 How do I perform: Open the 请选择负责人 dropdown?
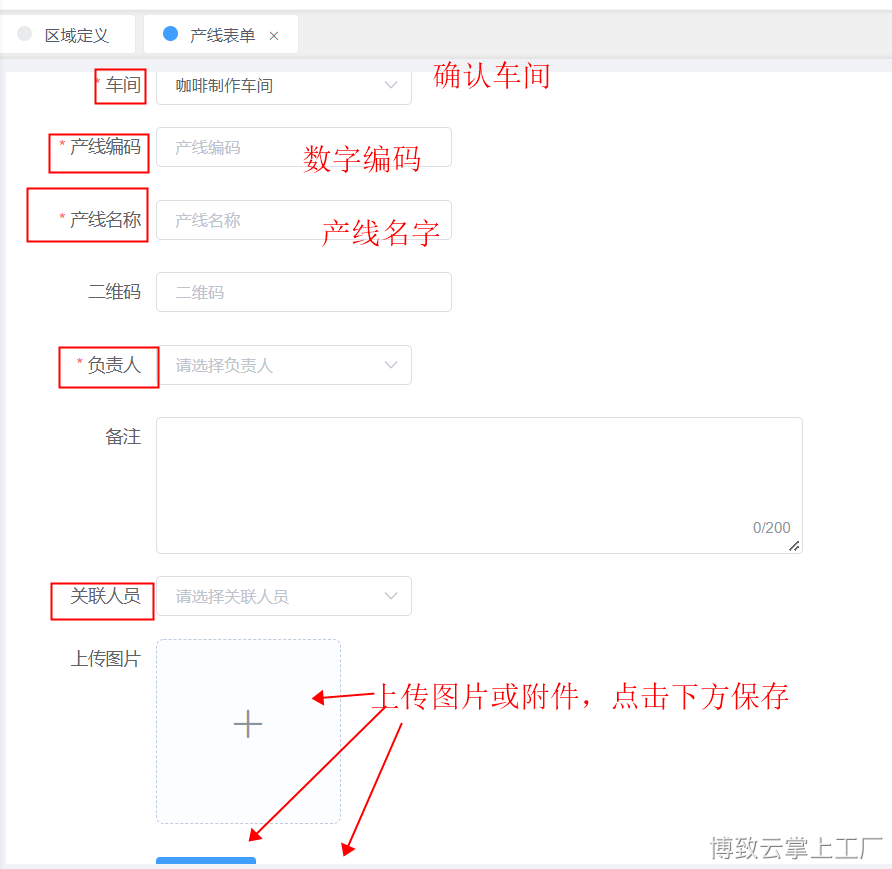pos(284,365)
